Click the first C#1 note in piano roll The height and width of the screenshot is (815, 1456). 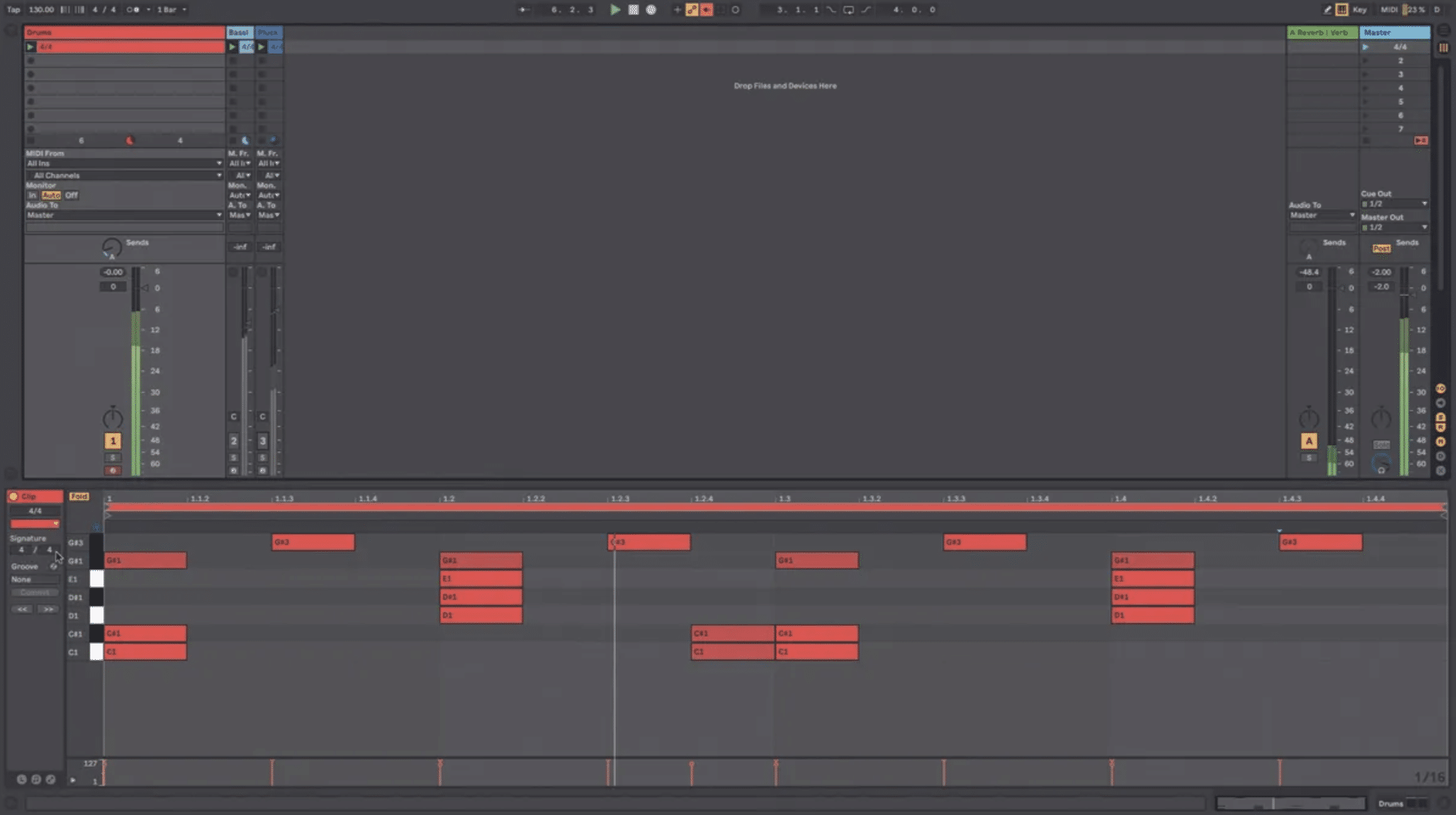click(145, 634)
